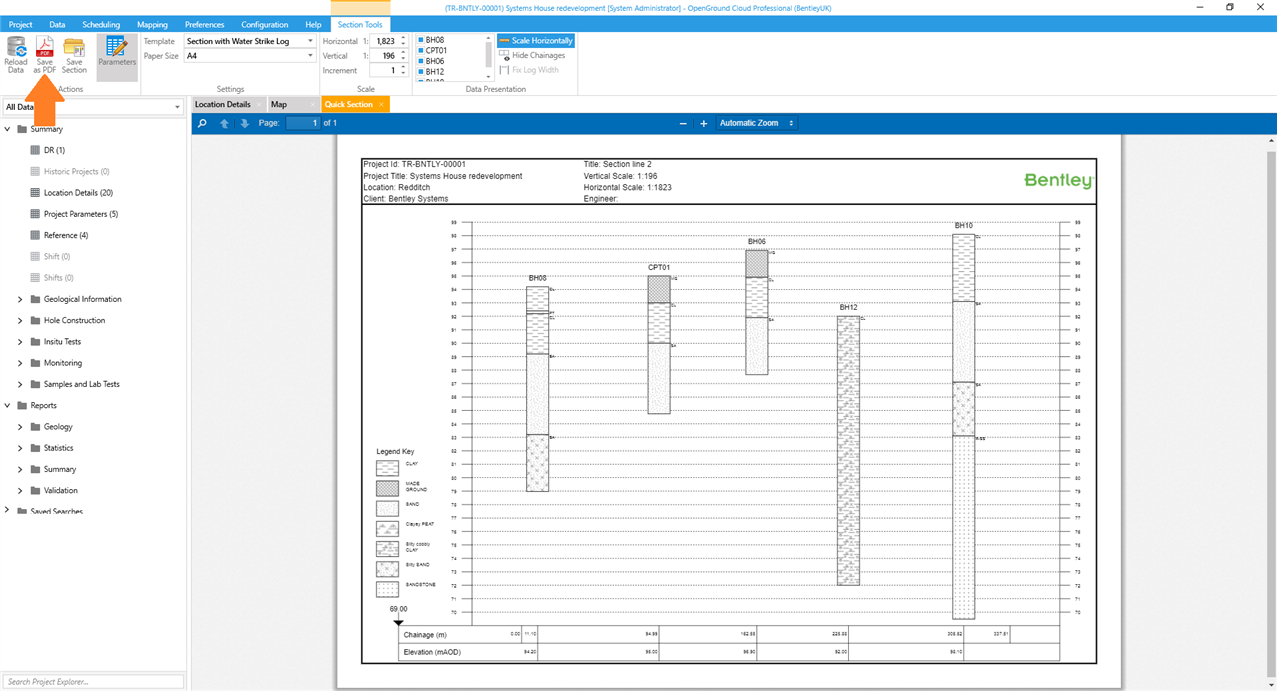
Task: Click the locations list scroll-down arrow
Action: point(489,75)
